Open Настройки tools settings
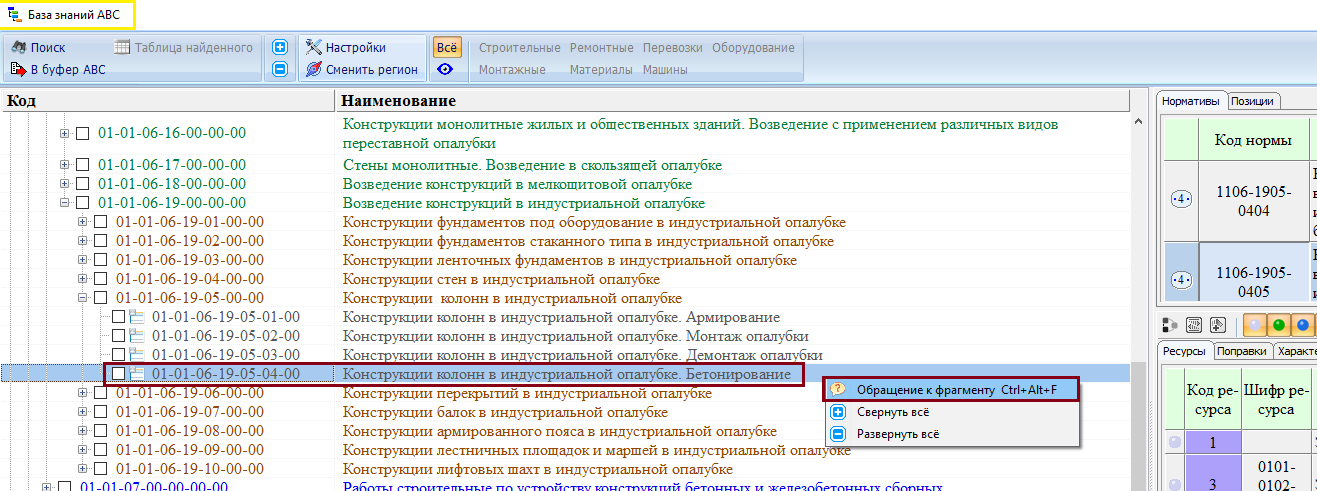 346,47
